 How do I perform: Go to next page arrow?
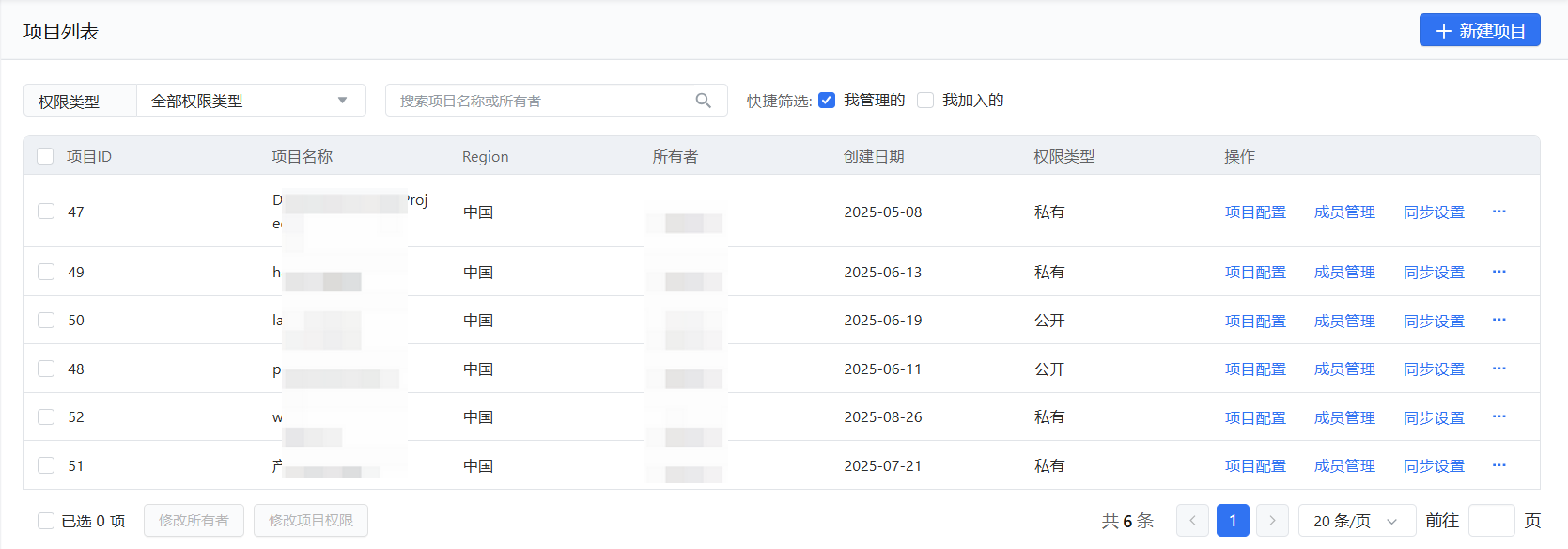pos(1272,520)
